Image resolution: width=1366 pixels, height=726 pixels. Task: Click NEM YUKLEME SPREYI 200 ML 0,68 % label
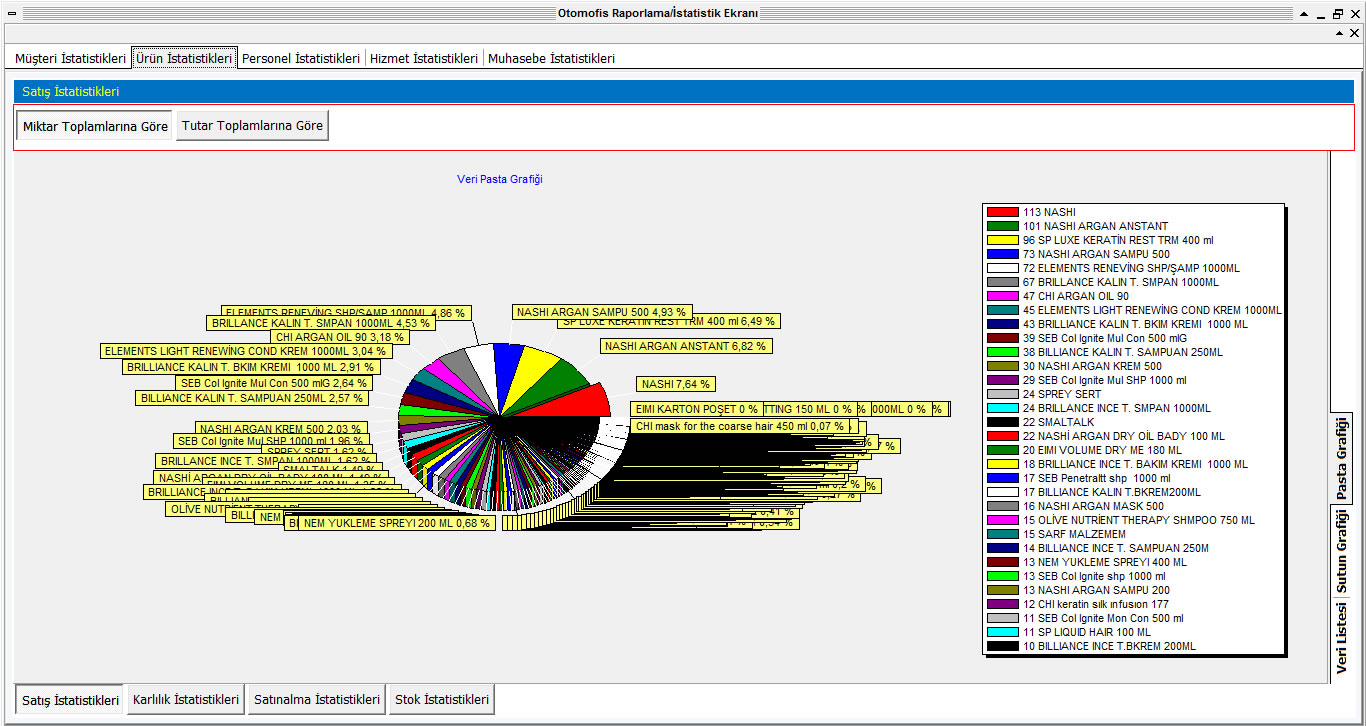point(397,523)
